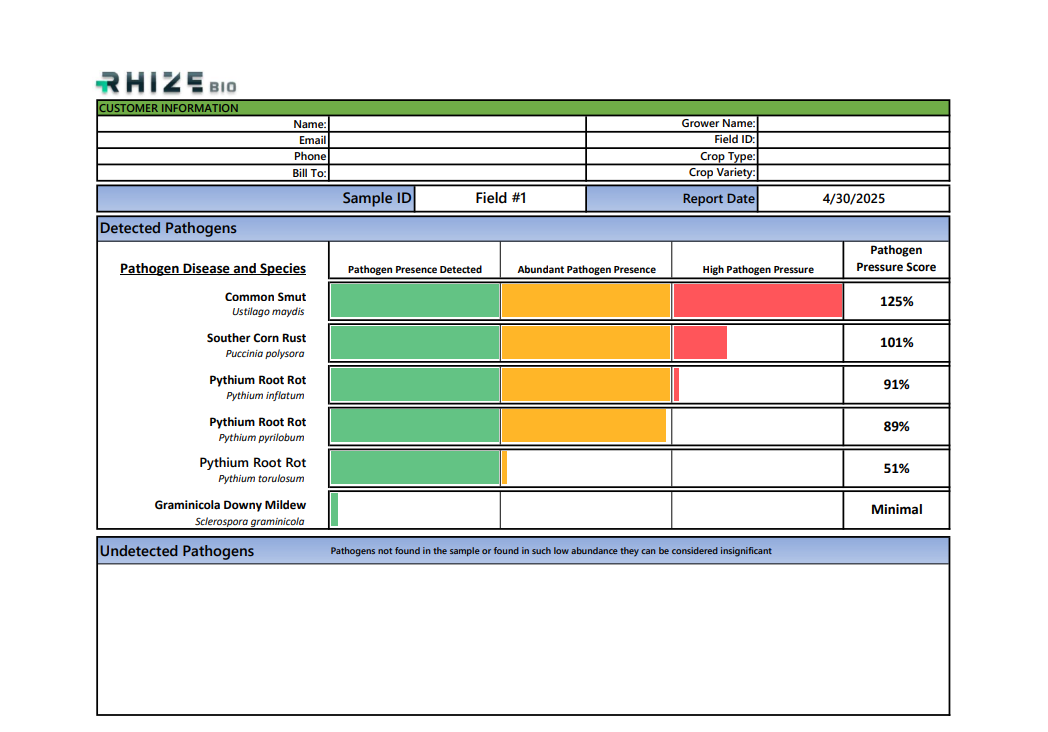Click the red Common Smut pressure bar

(x=758, y=301)
